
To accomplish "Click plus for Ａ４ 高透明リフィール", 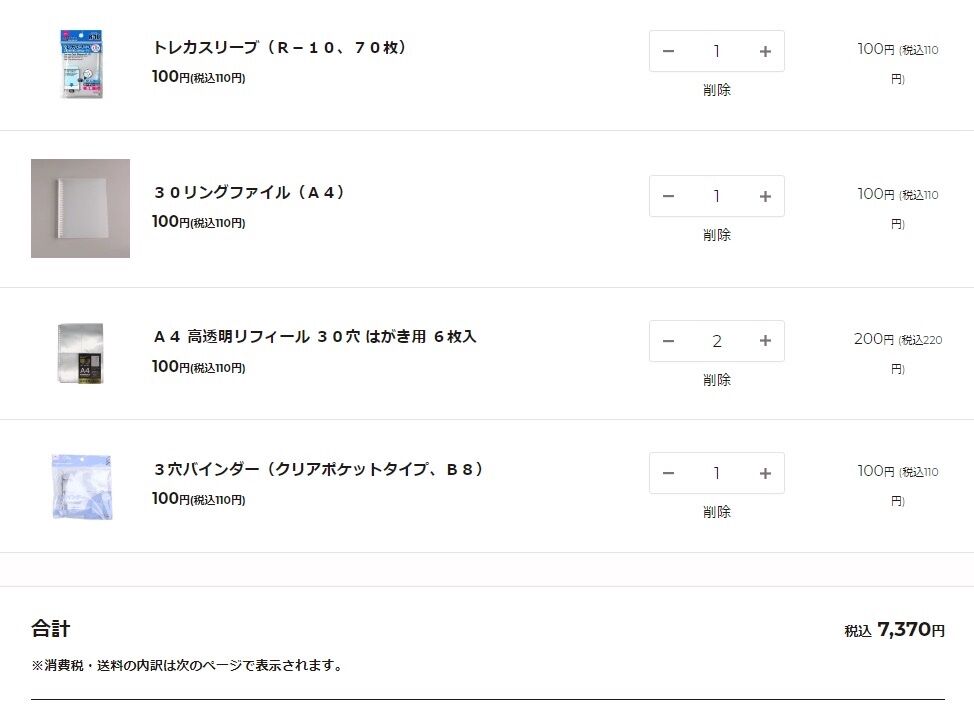I will [x=765, y=341].
